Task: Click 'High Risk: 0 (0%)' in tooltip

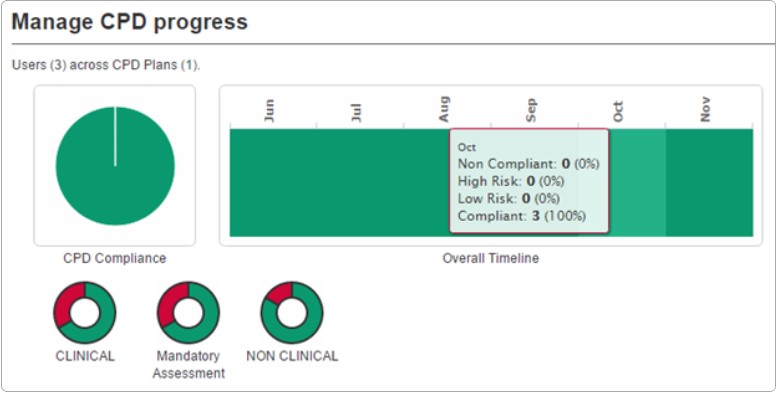Action: tap(511, 182)
